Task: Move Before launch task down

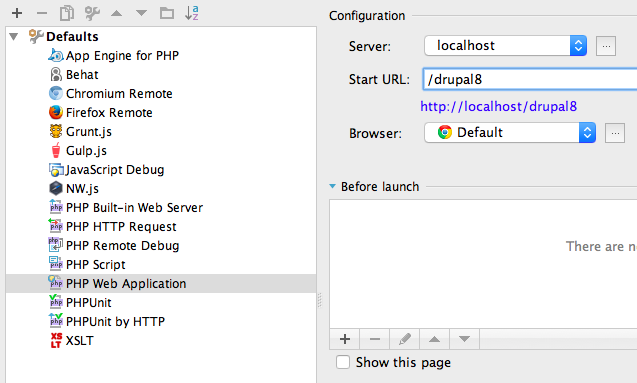Action: pyautogui.click(x=464, y=339)
